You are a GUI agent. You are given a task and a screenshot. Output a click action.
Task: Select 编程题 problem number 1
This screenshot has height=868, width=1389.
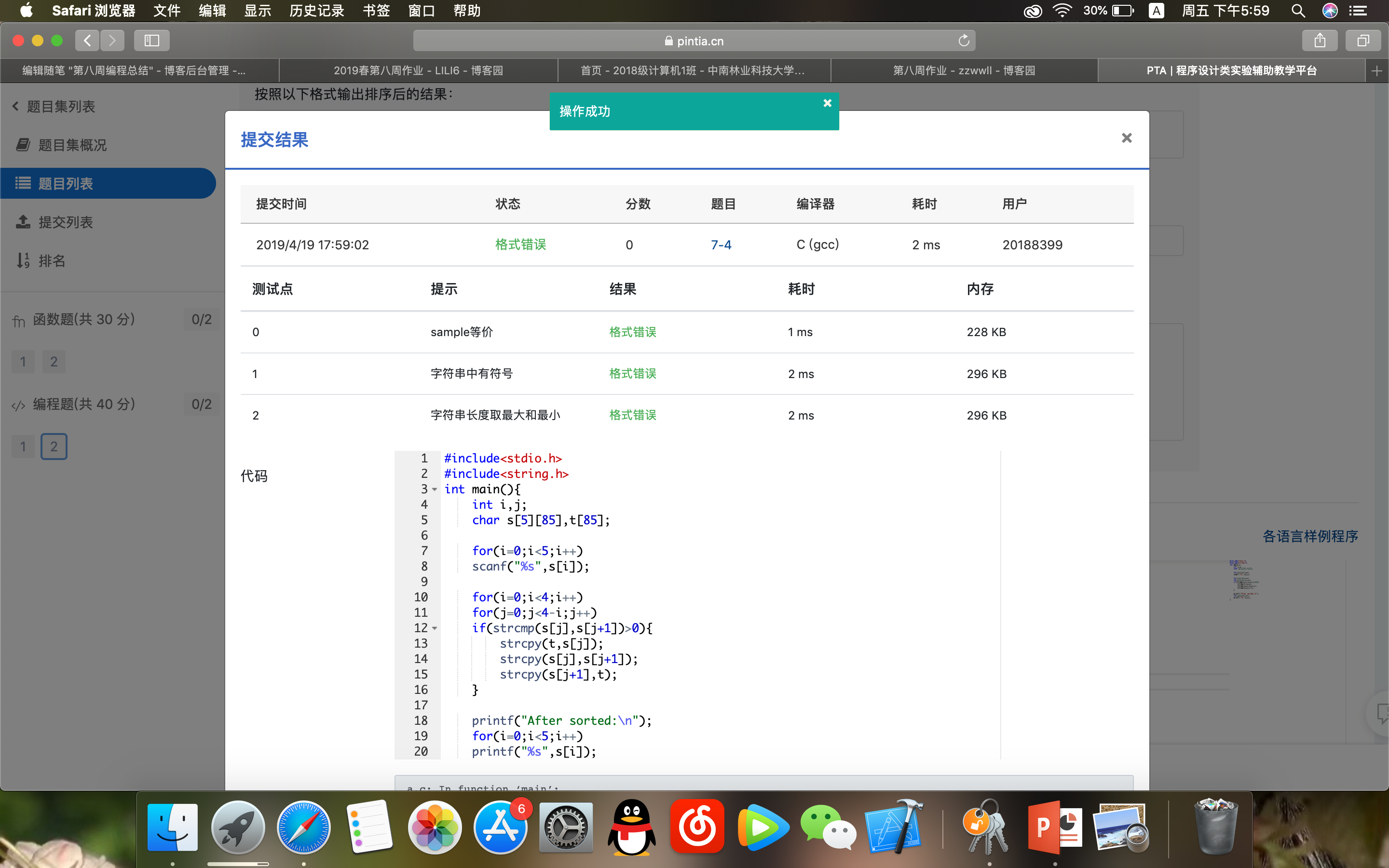point(23,447)
